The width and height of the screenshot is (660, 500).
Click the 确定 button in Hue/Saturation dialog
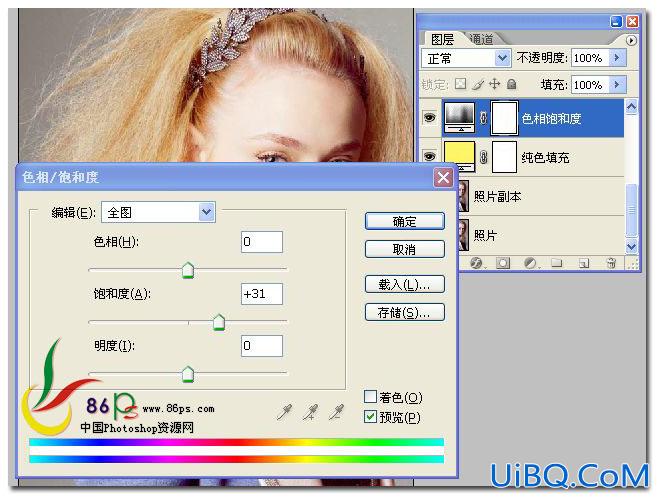(405, 221)
